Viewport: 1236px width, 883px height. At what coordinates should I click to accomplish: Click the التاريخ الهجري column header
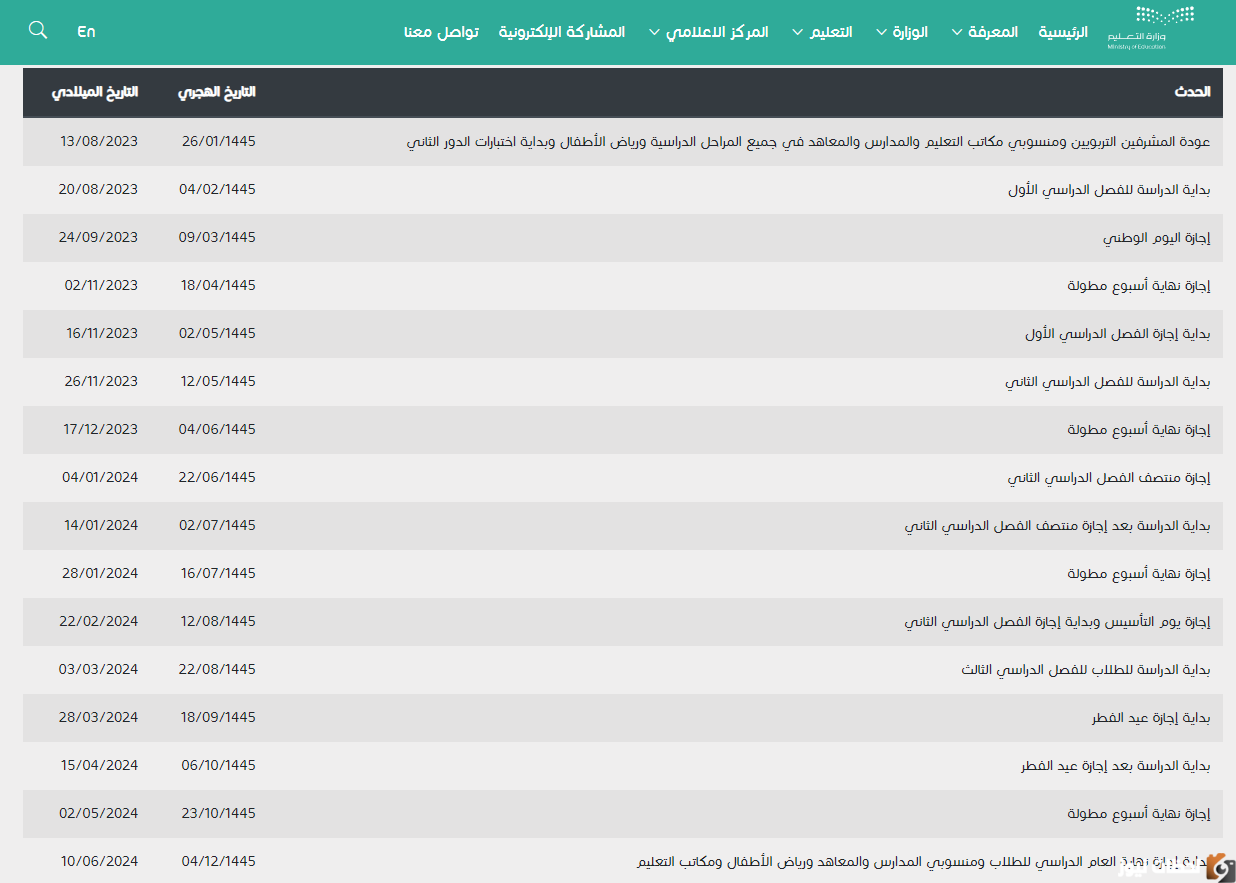(x=217, y=92)
